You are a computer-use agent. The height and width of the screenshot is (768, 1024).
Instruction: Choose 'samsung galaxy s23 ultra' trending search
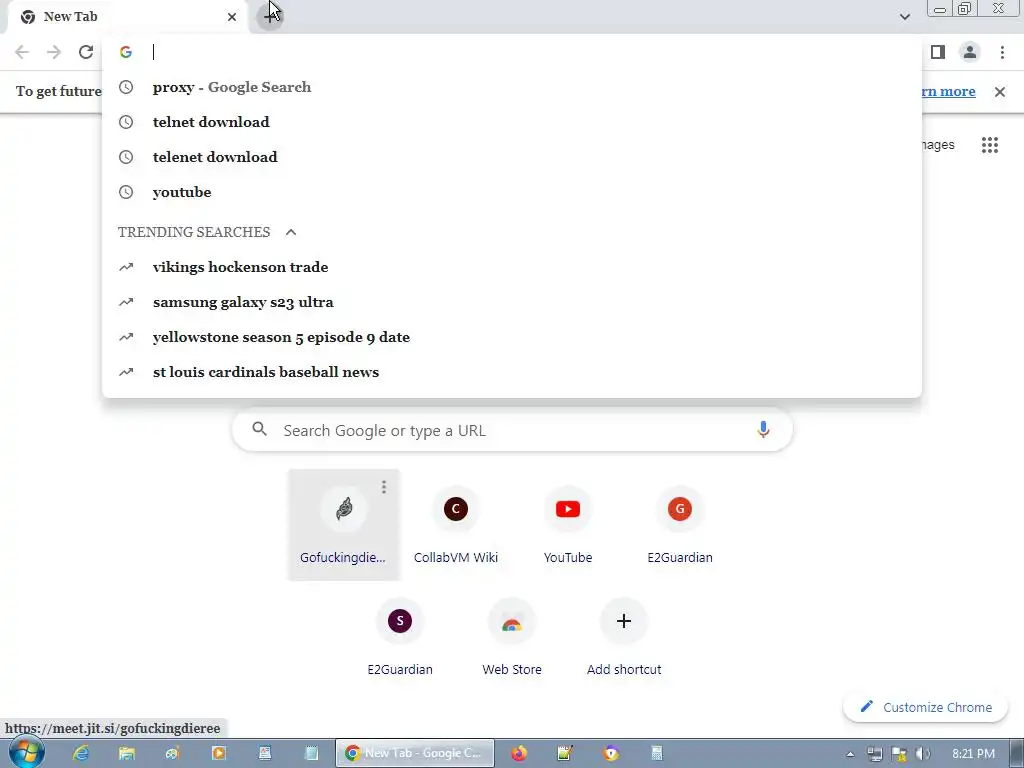pyautogui.click(x=512, y=302)
